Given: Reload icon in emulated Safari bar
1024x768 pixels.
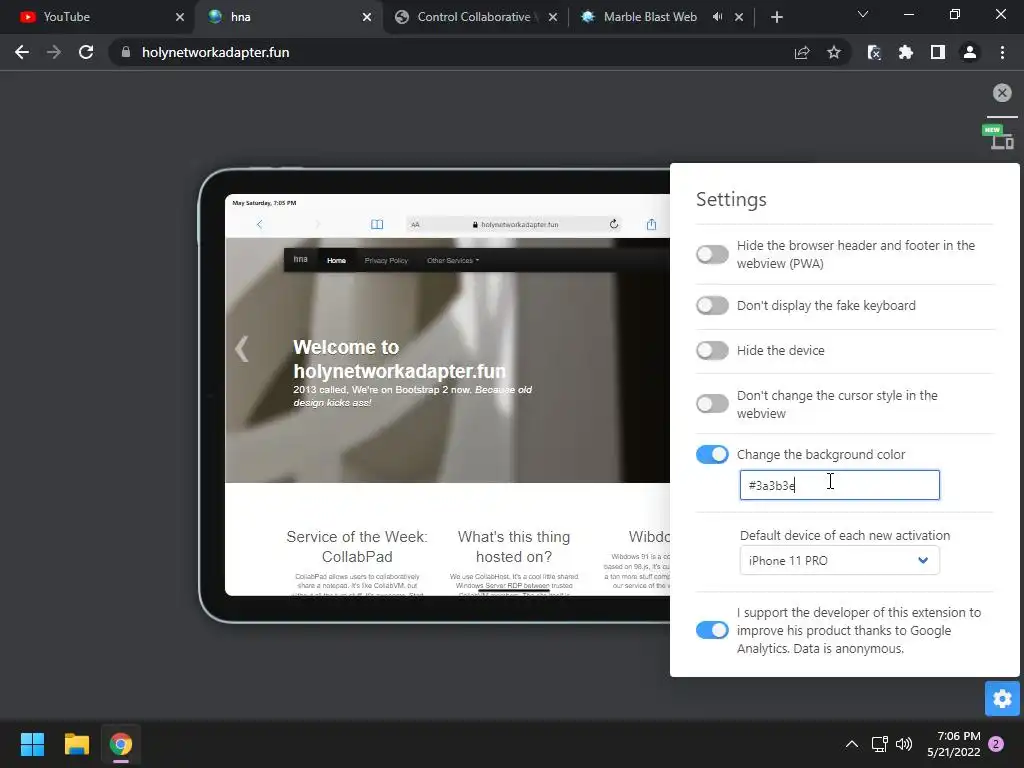Looking at the screenshot, I should click(614, 224).
